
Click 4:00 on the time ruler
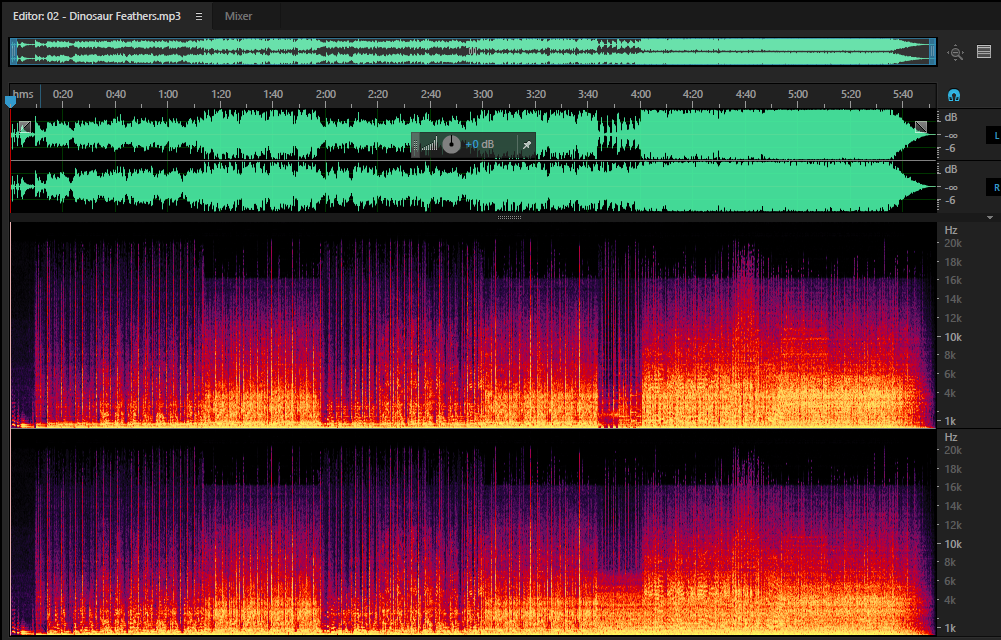pos(640,94)
